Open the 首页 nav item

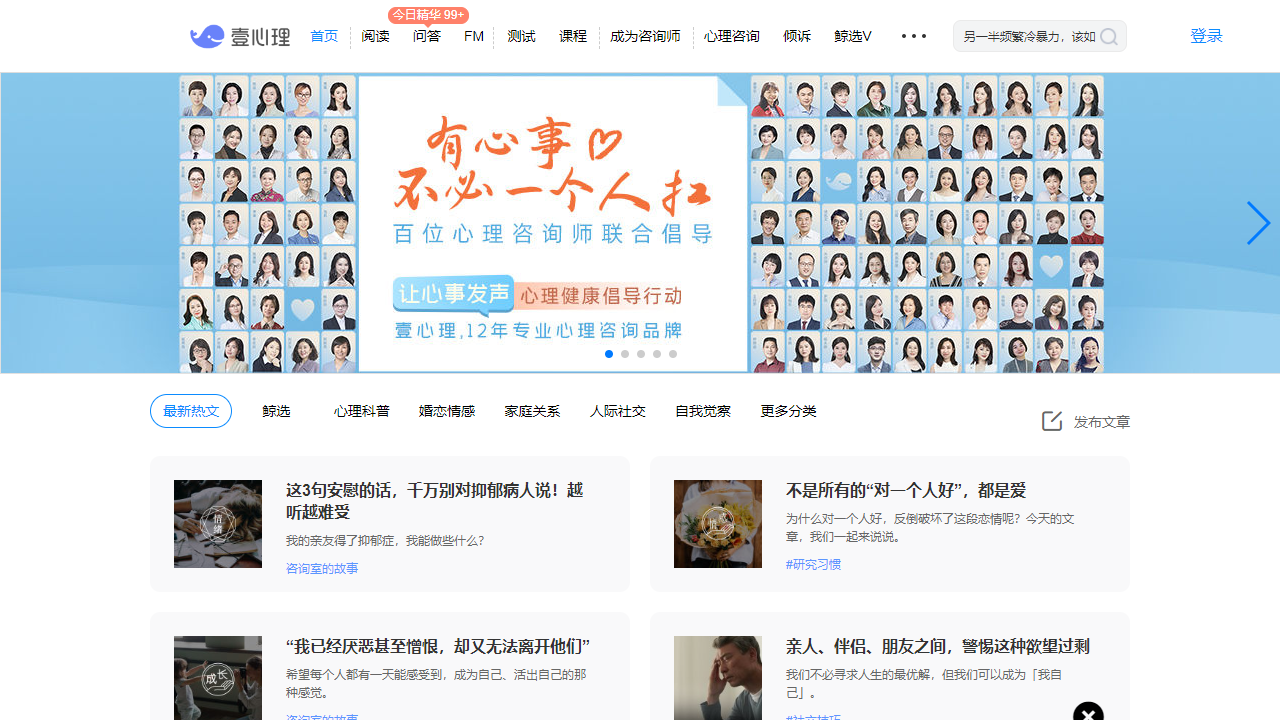(x=324, y=36)
